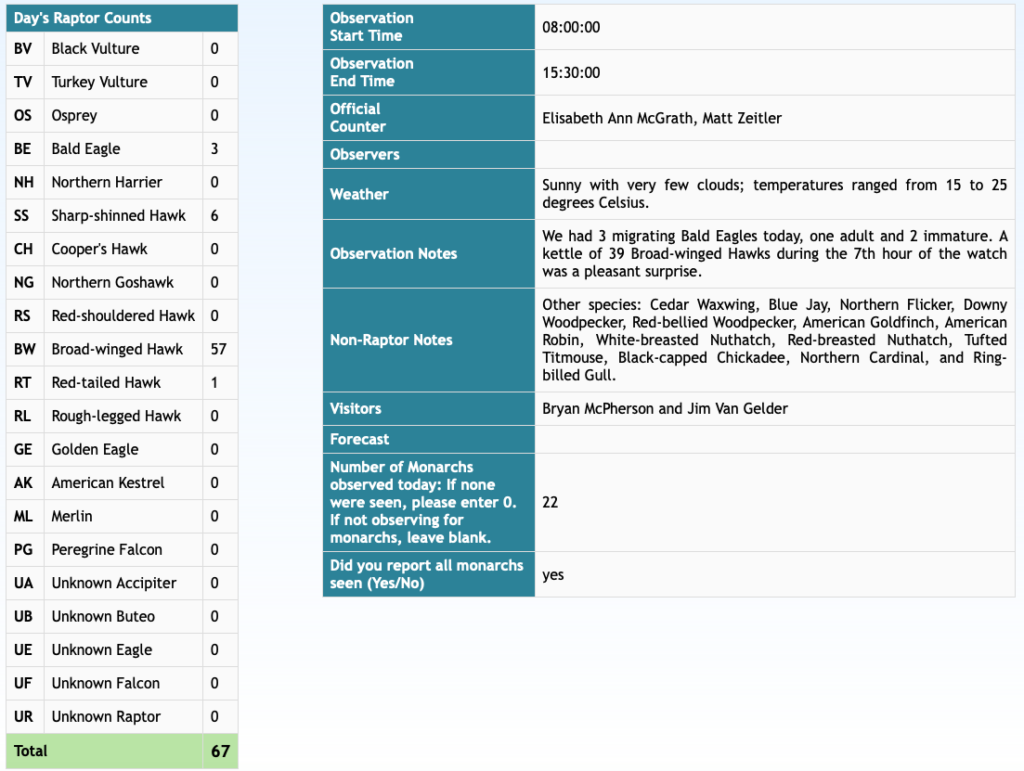Click the Observers field label

[364, 155]
